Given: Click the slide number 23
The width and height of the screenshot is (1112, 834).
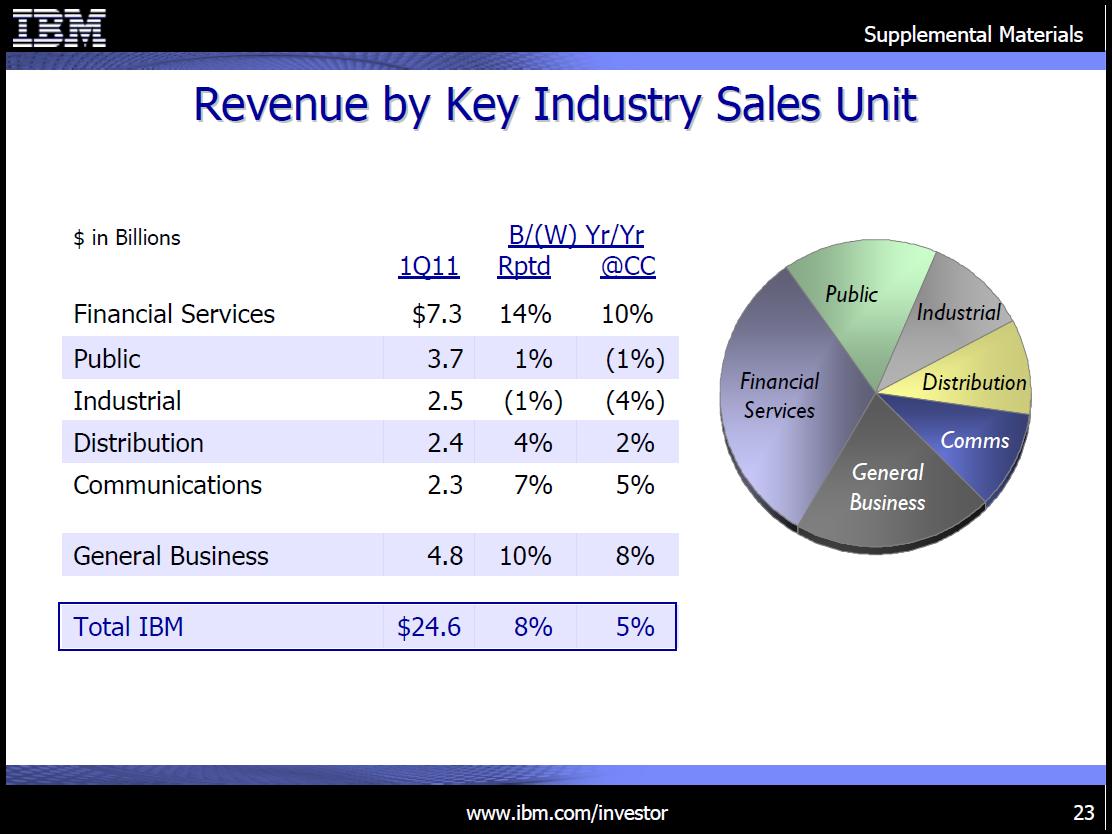Looking at the screenshot, I should (x=1084, y=812).
